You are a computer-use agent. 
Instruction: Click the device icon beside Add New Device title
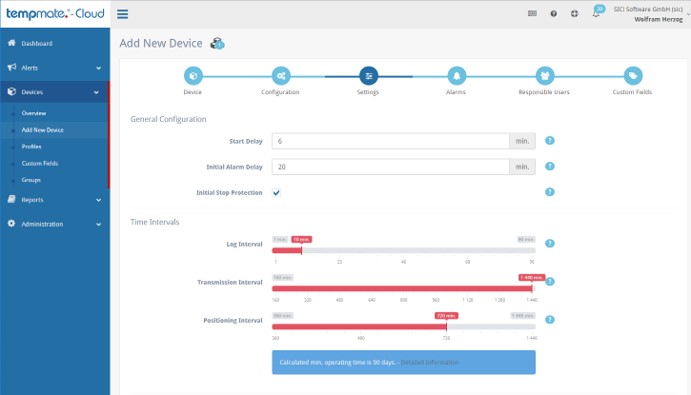[217, 43]
